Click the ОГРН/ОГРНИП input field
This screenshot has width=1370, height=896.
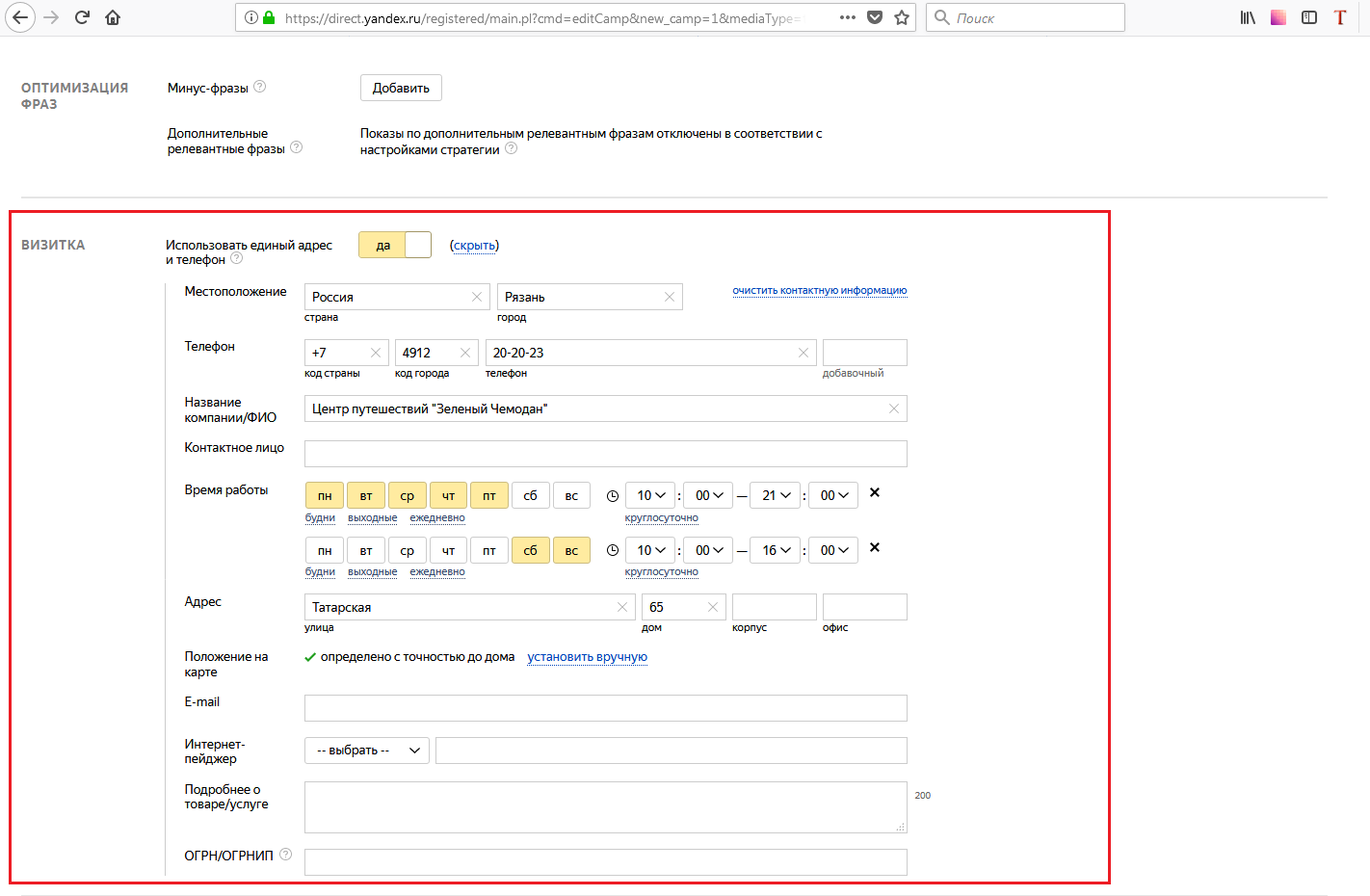tap(606, 862)
